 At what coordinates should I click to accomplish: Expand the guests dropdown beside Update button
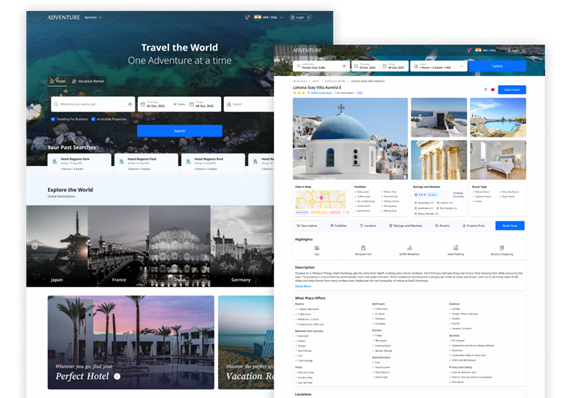click(x=461, y=66)
